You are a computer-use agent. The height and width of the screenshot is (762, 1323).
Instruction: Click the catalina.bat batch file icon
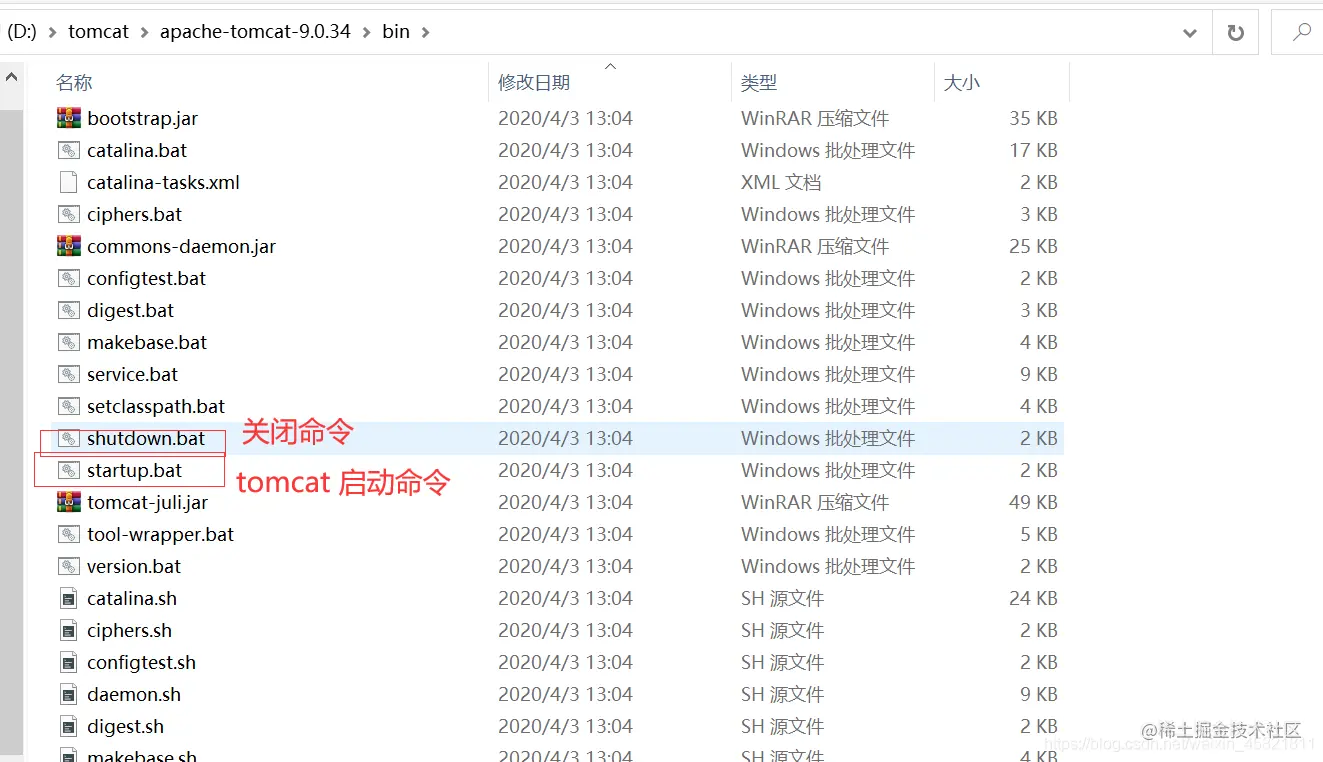(68, 149)
